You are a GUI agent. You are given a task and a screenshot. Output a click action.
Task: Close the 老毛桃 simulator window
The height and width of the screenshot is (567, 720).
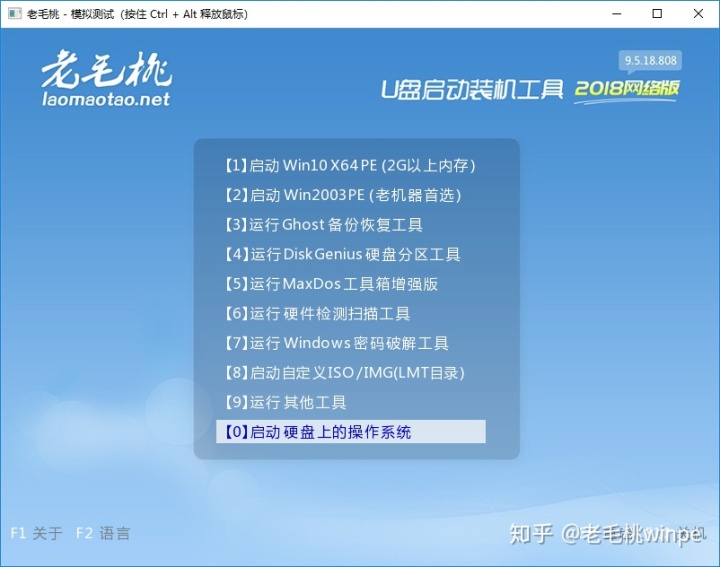698,14
